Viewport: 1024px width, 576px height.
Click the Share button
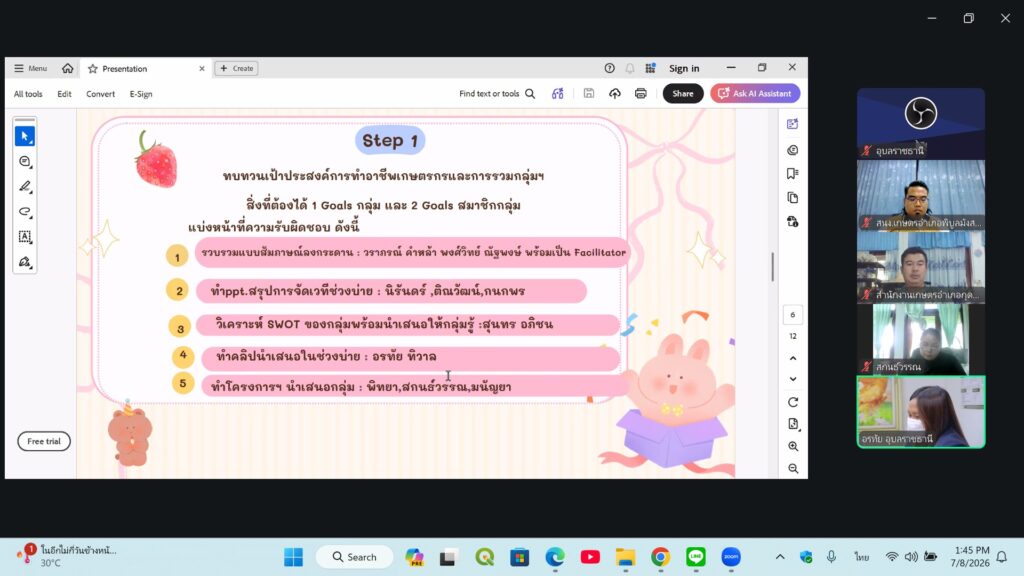682,93
